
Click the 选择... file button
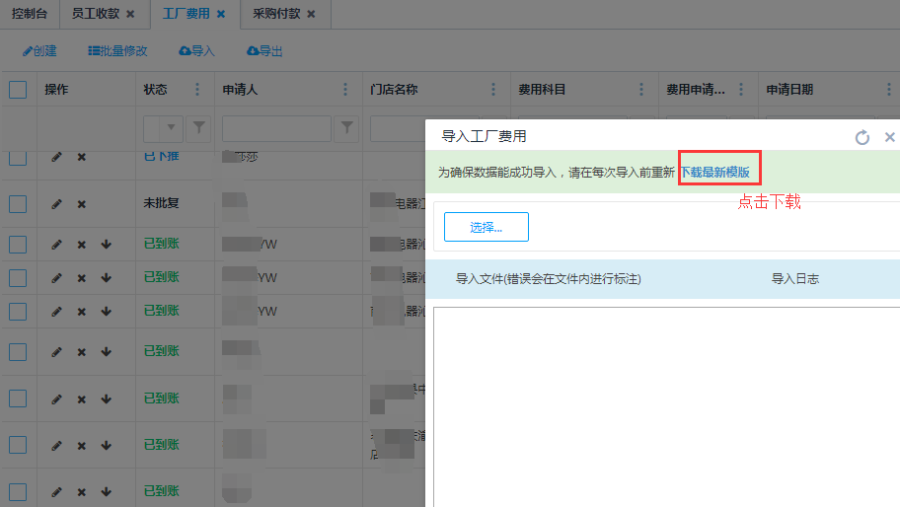click(x=486, y=227)
